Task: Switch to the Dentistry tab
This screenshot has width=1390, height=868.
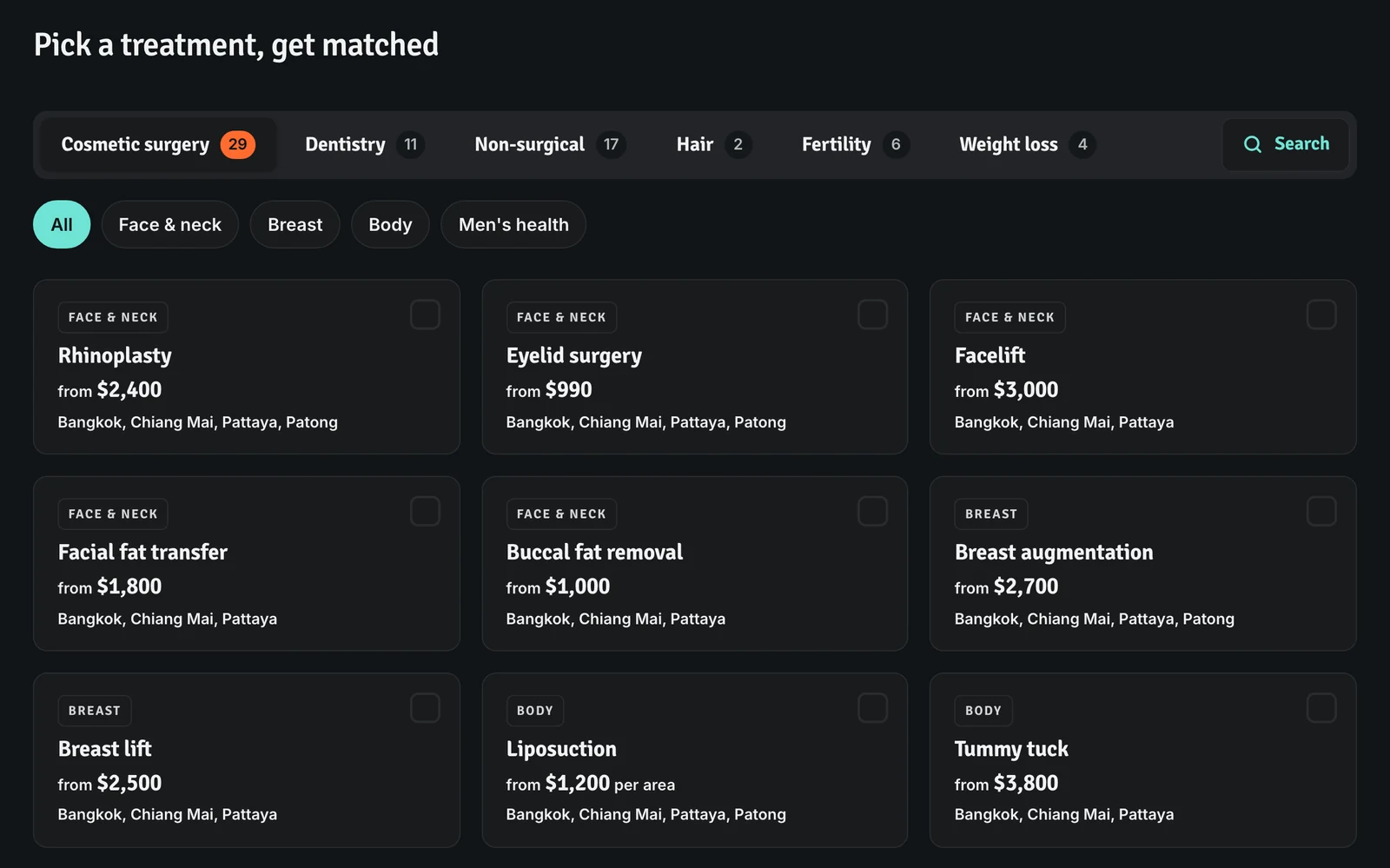Action: point(364,144)
